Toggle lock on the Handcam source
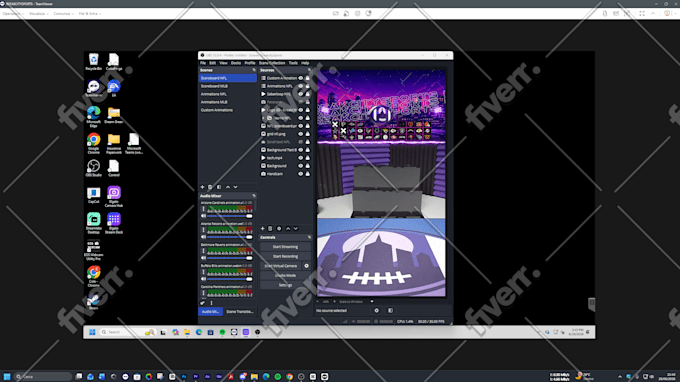The height and width of the screenshot is (382, 680). 307,174
